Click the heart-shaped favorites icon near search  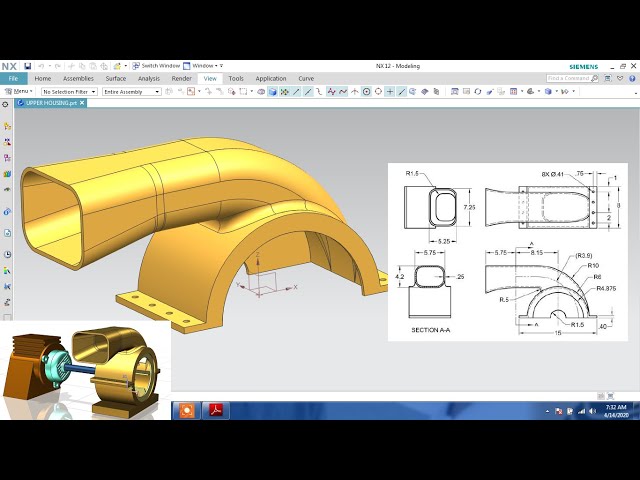[x=620, y=78]
